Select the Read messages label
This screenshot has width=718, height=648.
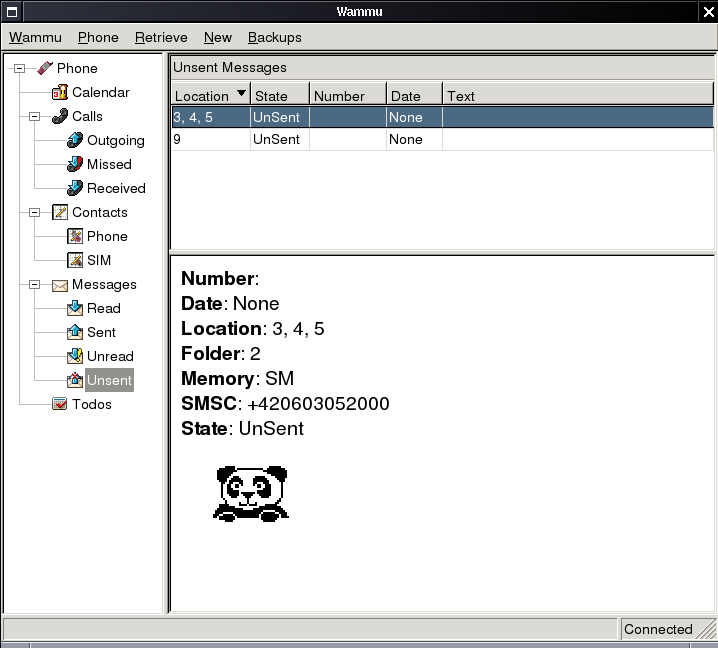(104, 308)
